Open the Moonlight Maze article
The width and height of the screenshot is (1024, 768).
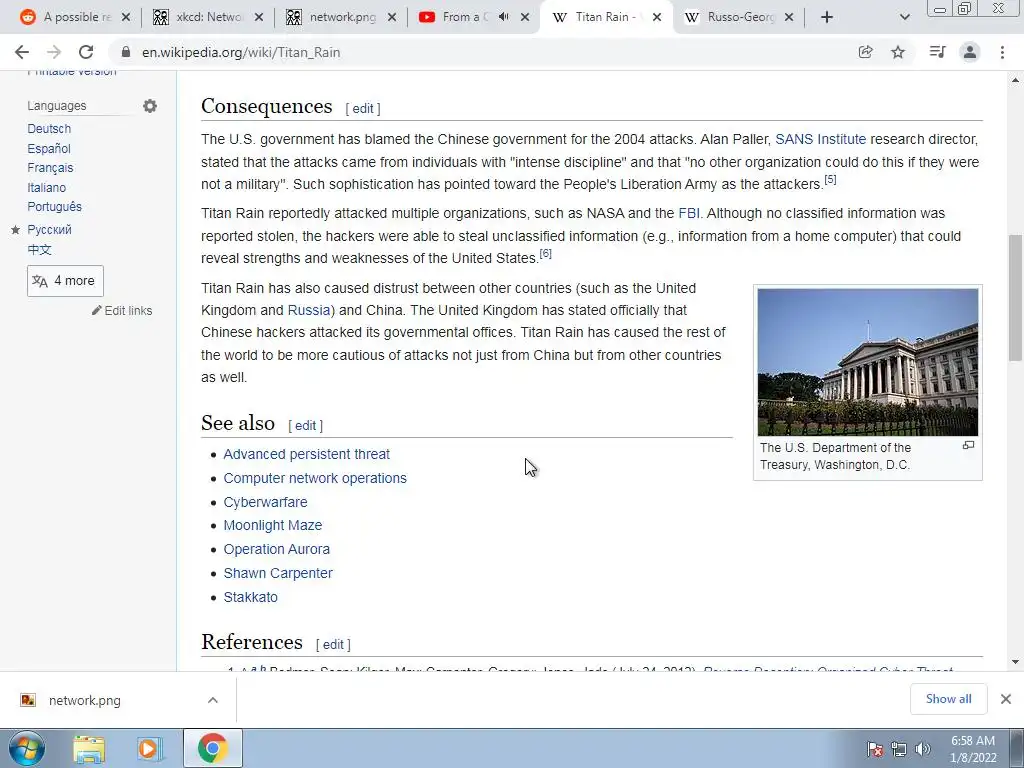pos(272,525)
